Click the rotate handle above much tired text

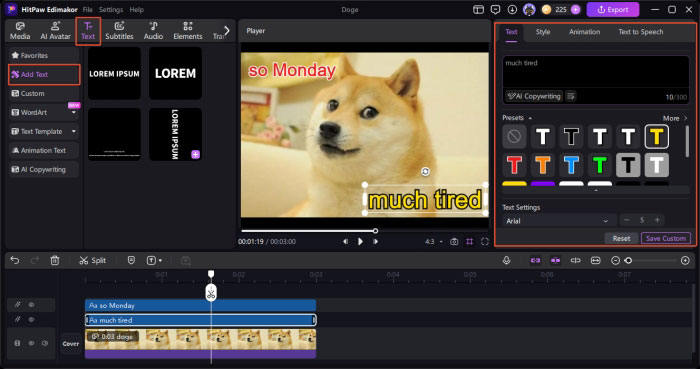pyautogui.click(x=425, y=171)
